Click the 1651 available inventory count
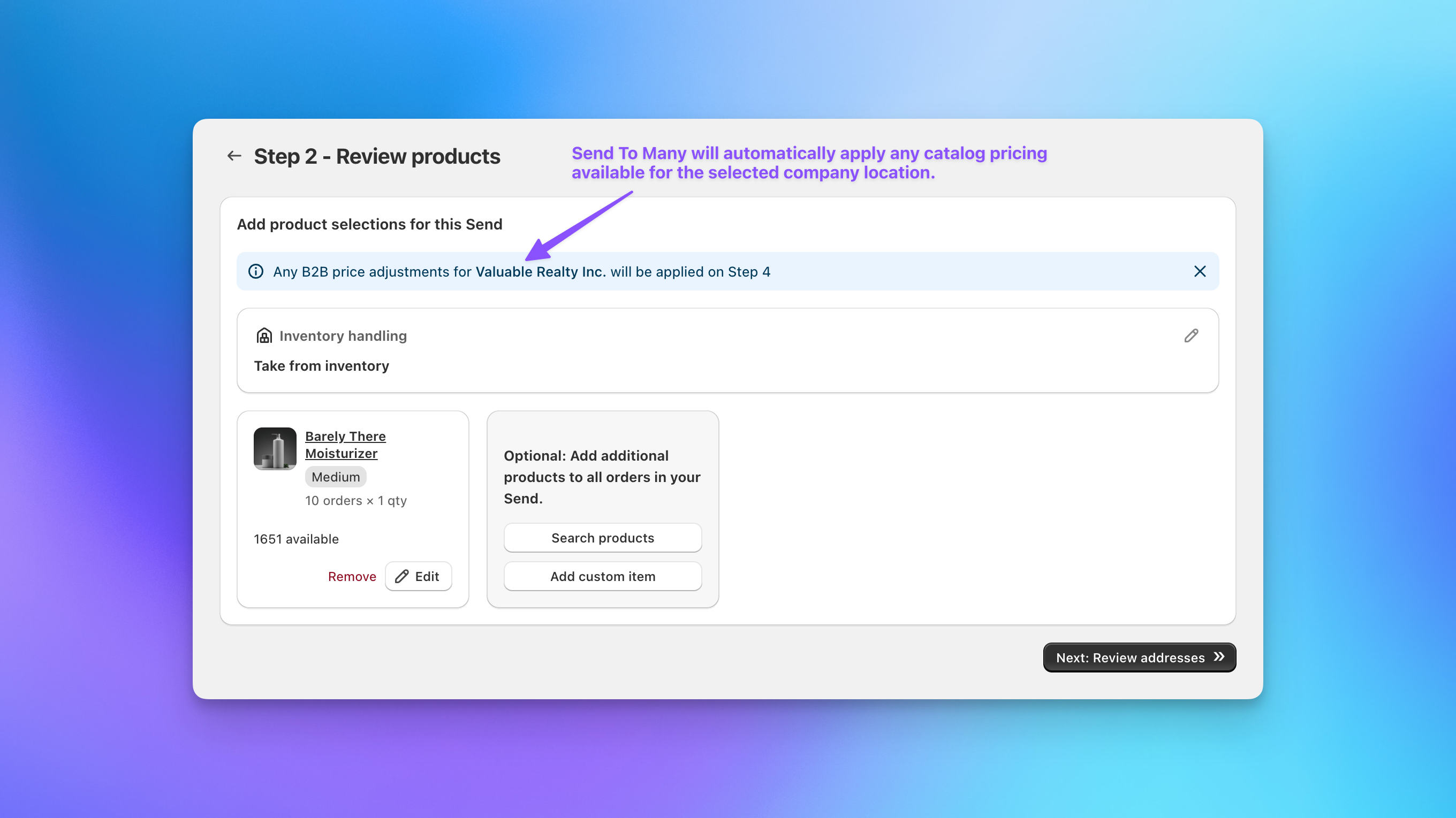This screenshot has height=818, width=1456. 295,538
